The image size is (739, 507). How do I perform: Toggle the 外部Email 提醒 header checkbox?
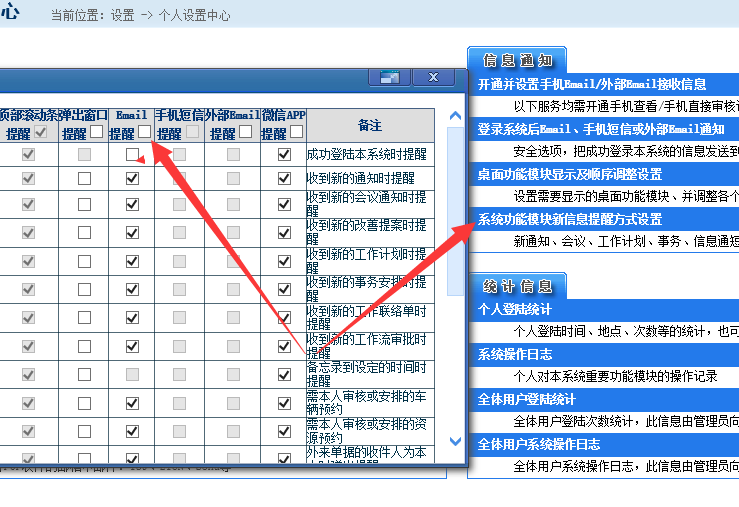tap(245, 132)
